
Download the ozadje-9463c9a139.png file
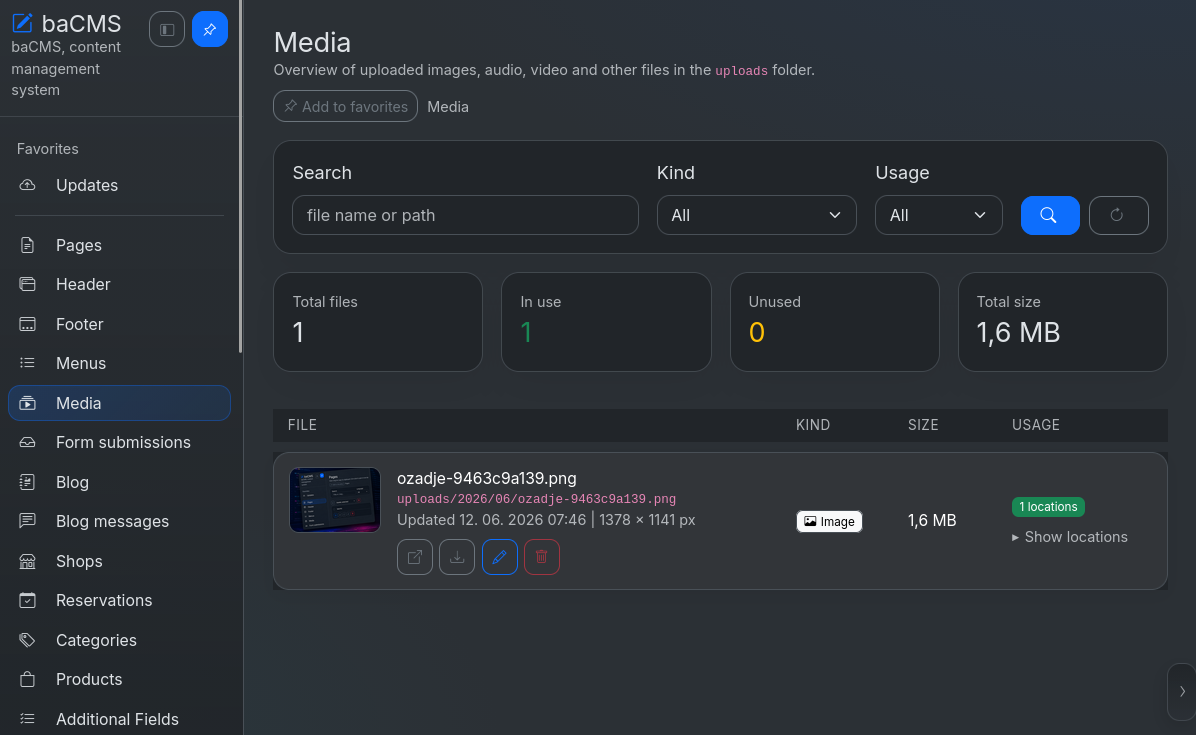(457, 557)
